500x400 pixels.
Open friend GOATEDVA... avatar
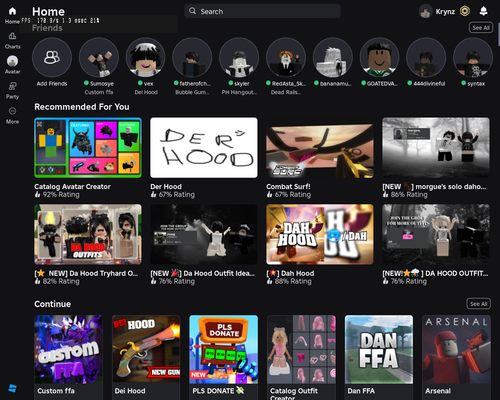(x=379, y=57)
